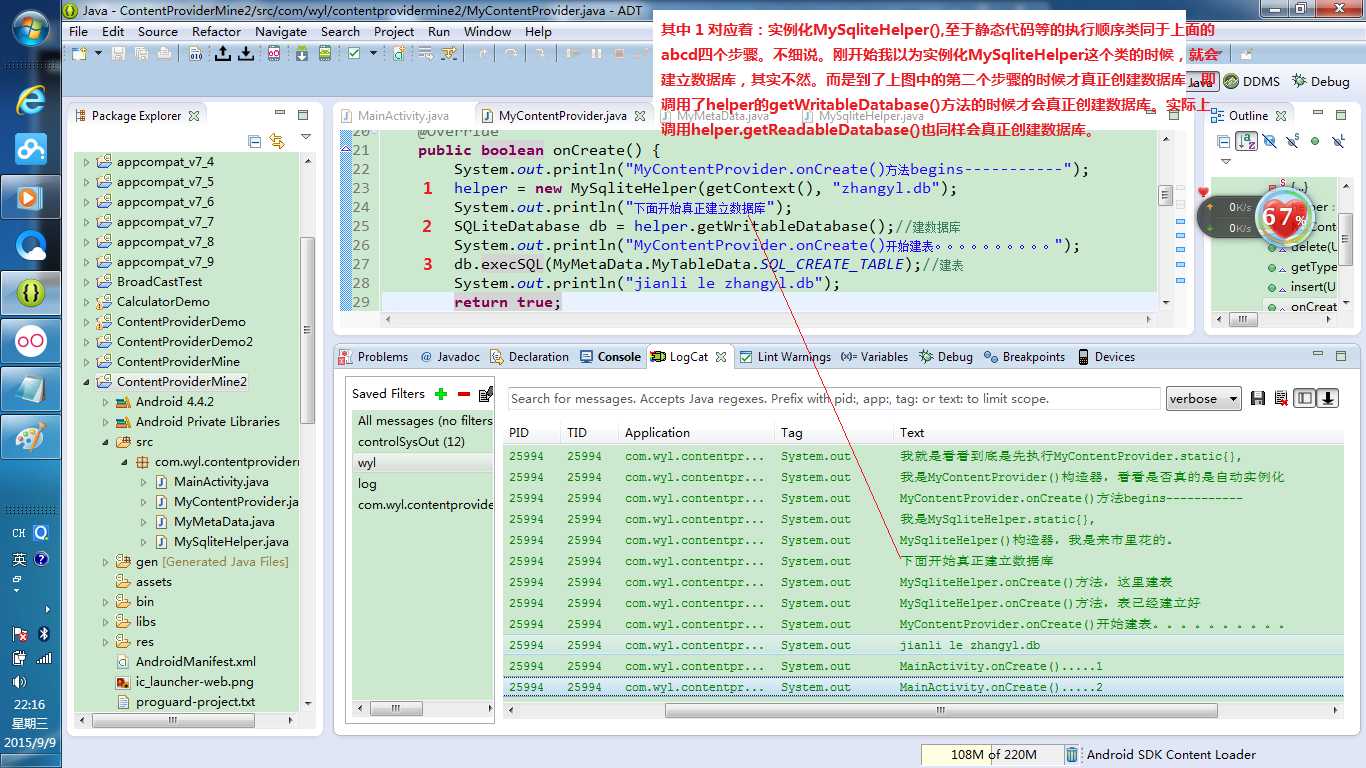Collapse all in Package Explorer

[254, 141]
